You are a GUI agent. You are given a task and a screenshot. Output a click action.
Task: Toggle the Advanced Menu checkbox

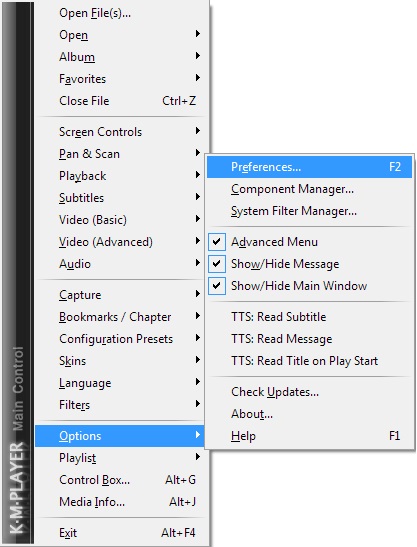click(x=217, y=242)
